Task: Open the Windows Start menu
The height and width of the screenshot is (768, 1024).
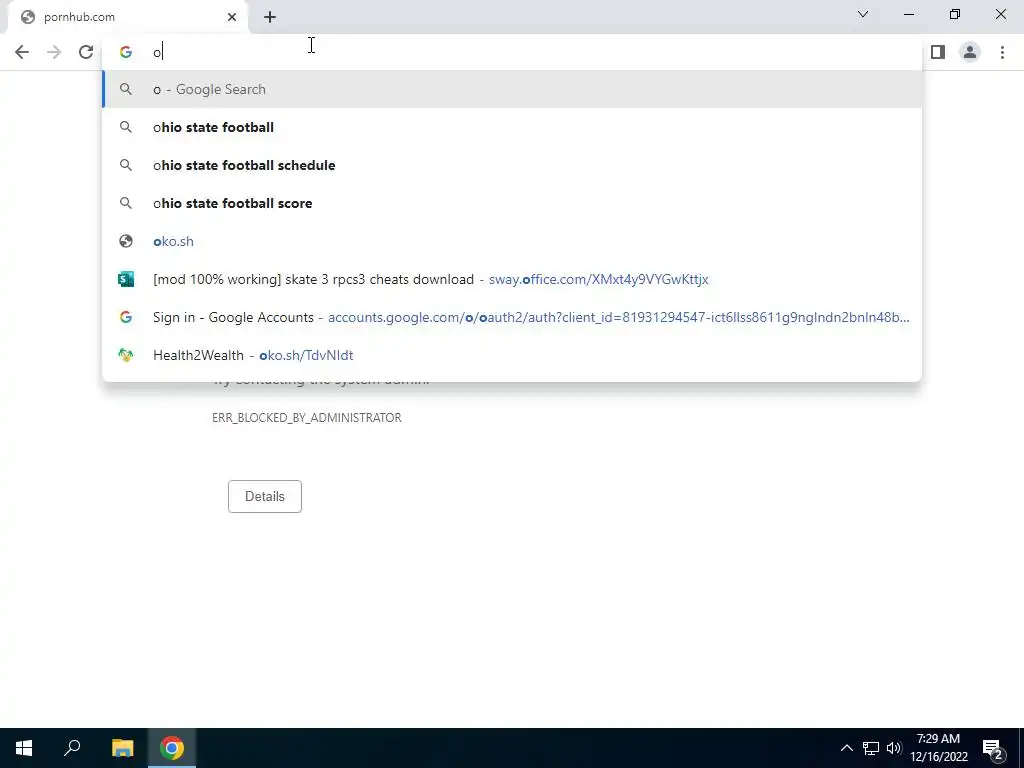Action: click(24, 748)
